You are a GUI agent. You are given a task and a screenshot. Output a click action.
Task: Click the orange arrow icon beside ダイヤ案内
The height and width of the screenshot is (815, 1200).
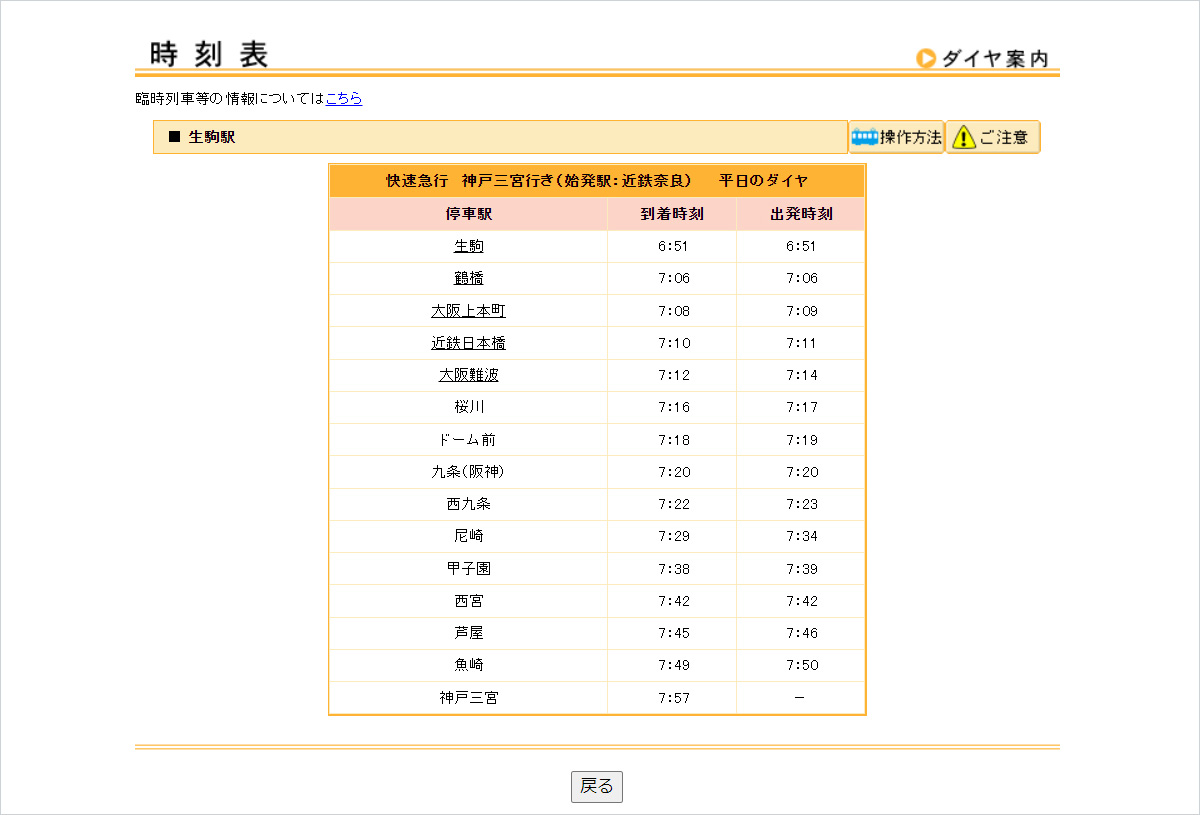tap(926, 59)
